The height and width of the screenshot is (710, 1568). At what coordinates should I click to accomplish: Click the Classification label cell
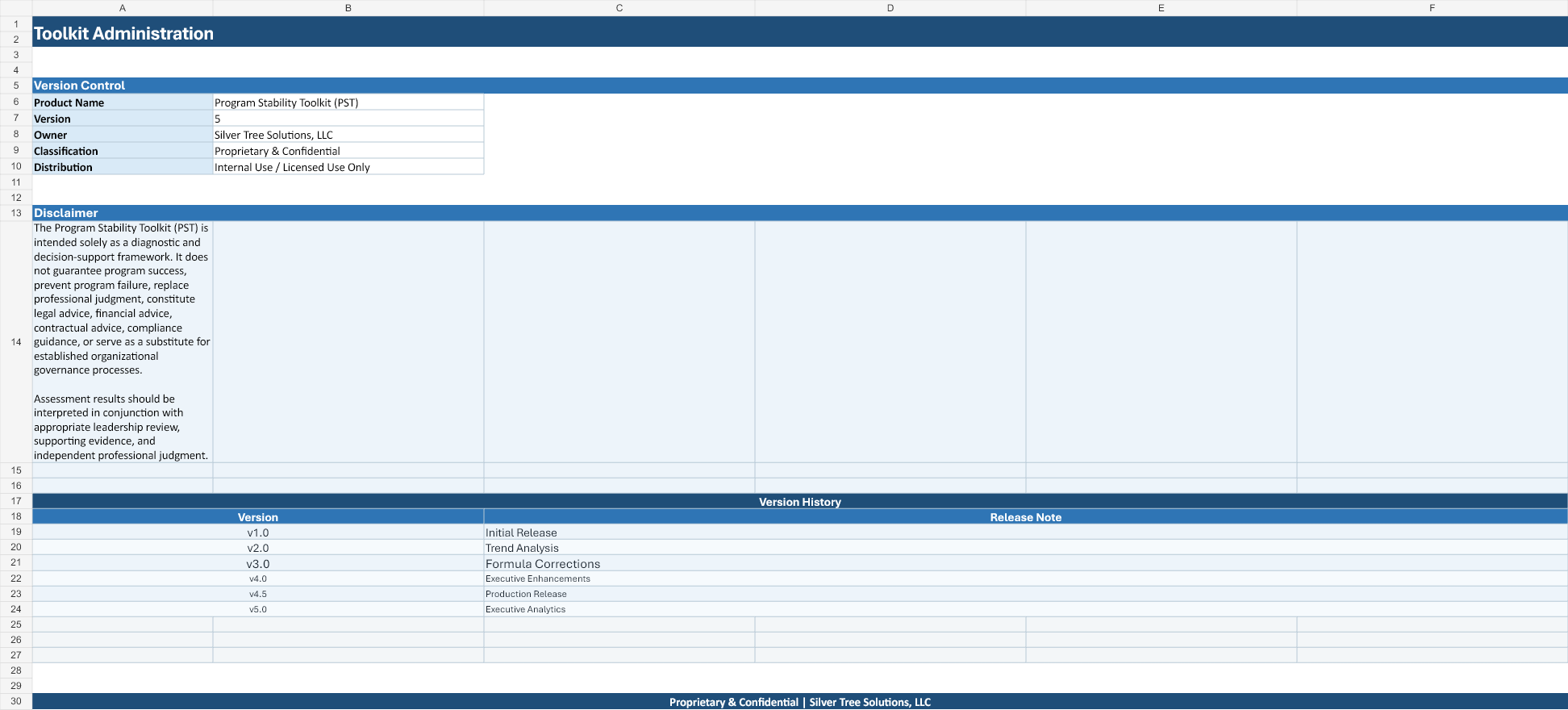123,151
